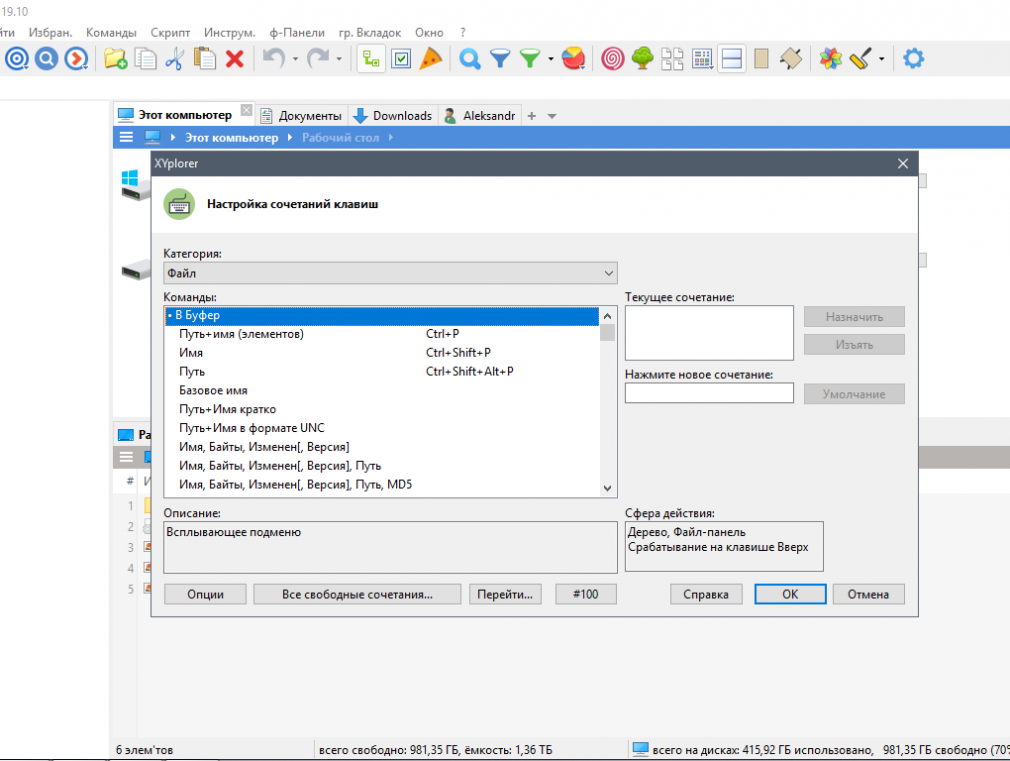Screen dimensions: 1010x761
Task: Open help with the Справка button
Action: click(706, 594)
